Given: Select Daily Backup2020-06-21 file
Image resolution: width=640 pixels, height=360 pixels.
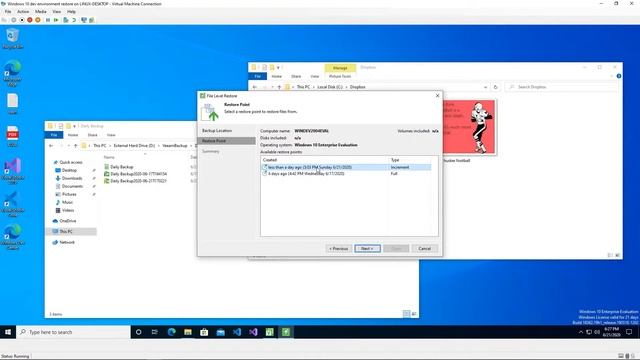Looking at the screenshot, I should (x=135, y=181).
